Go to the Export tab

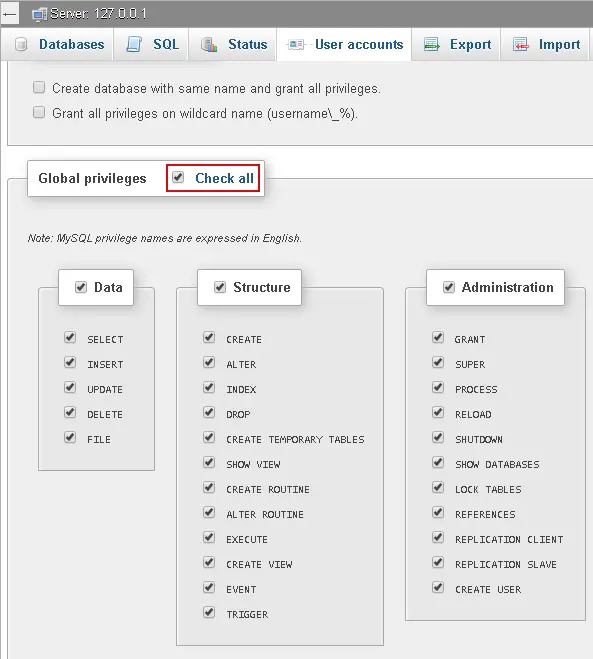pyautogui.click(x=456, y=45)
